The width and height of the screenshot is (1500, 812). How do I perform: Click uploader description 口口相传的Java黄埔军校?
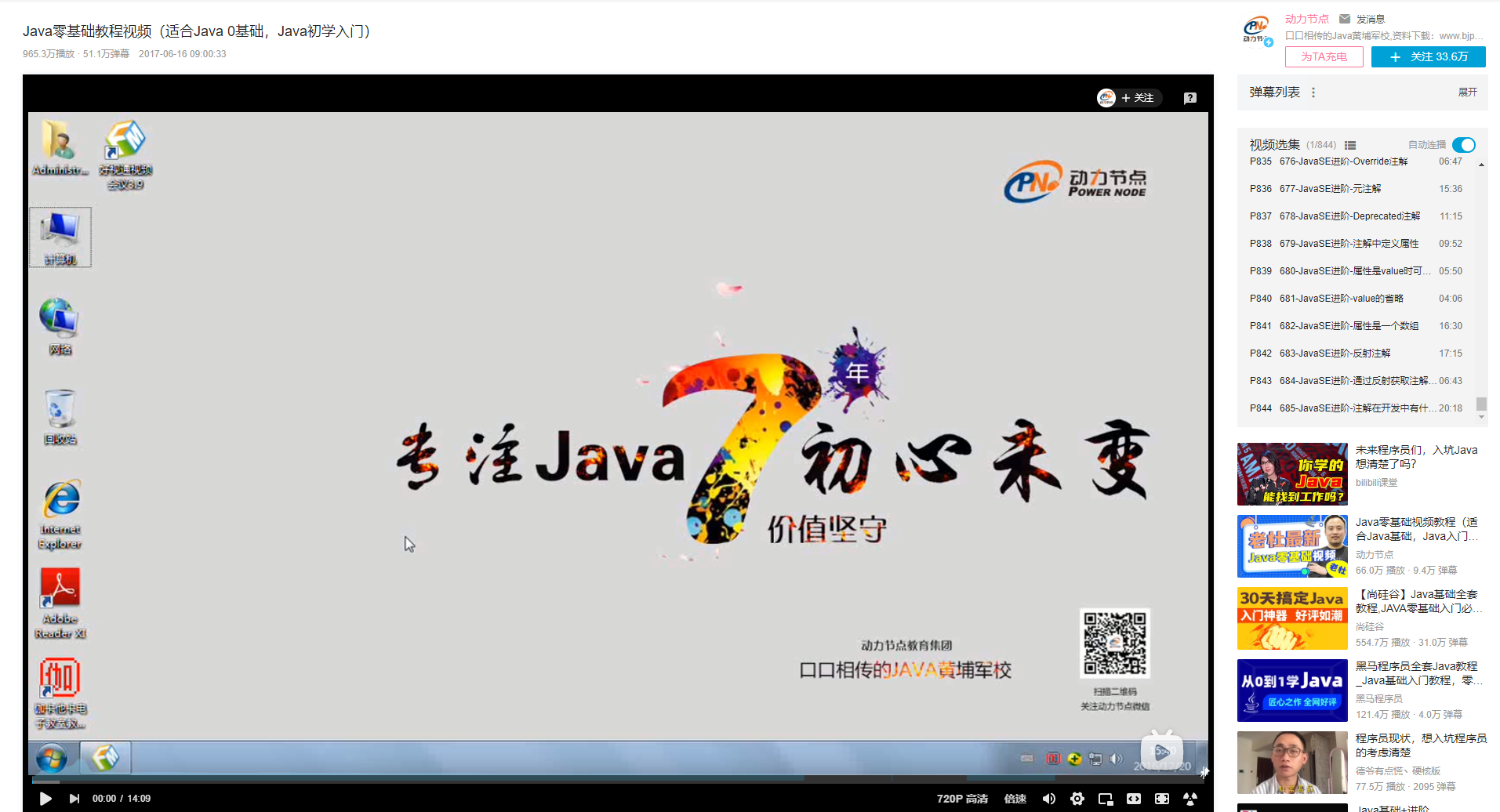(1384, 36)
